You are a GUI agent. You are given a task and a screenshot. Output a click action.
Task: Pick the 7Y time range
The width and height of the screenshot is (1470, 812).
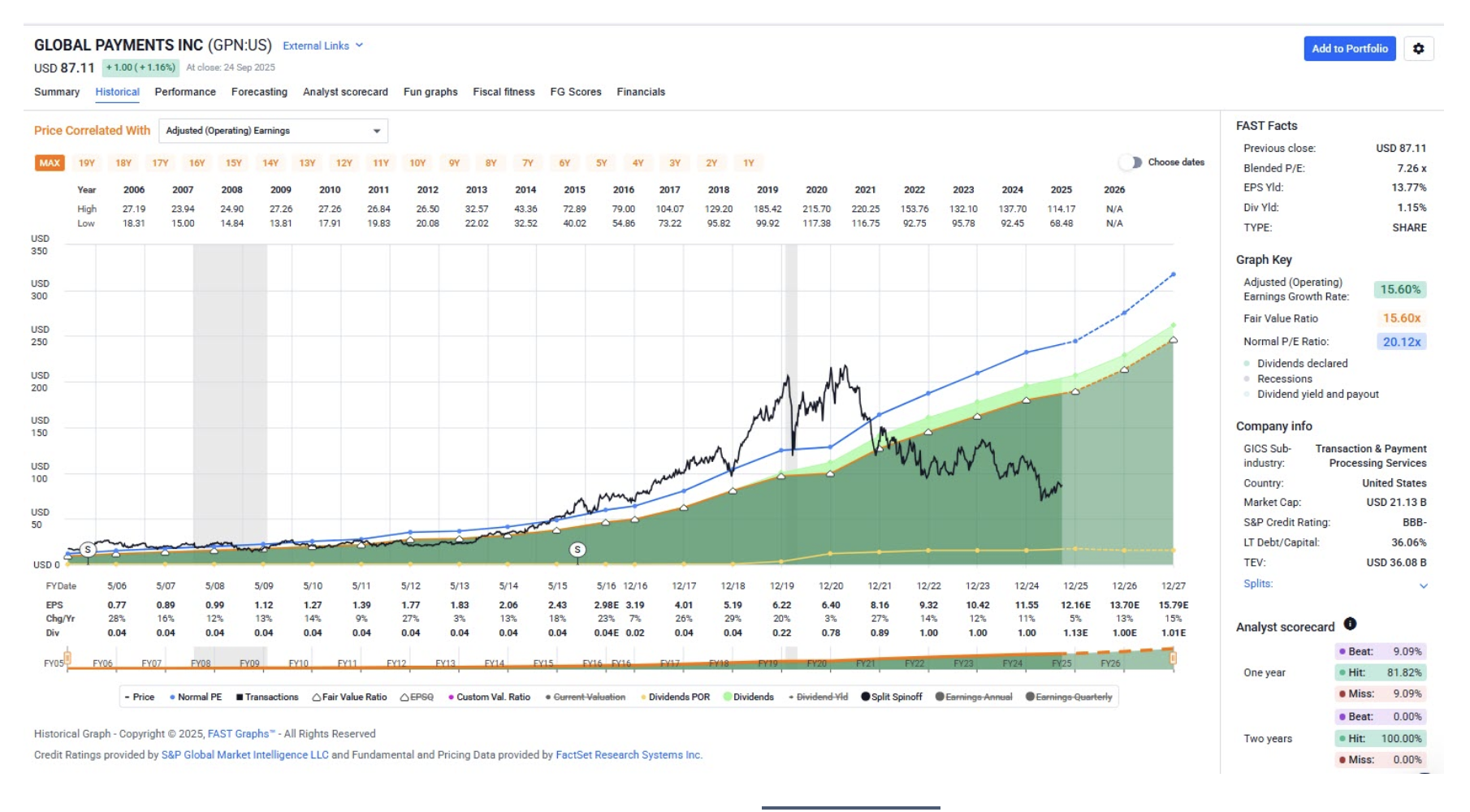(528, 163)
